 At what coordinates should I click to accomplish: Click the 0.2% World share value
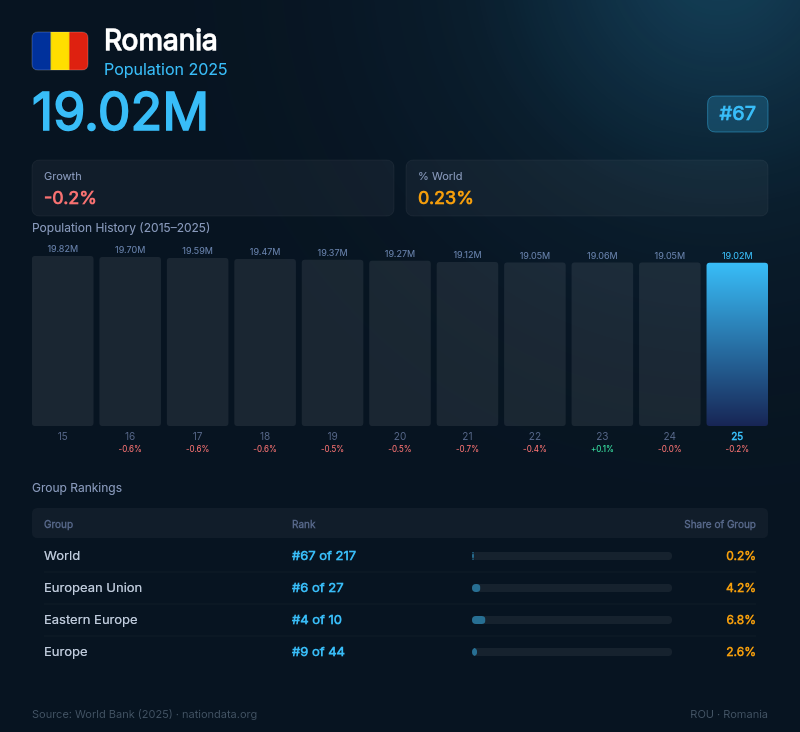coord(740,556)
